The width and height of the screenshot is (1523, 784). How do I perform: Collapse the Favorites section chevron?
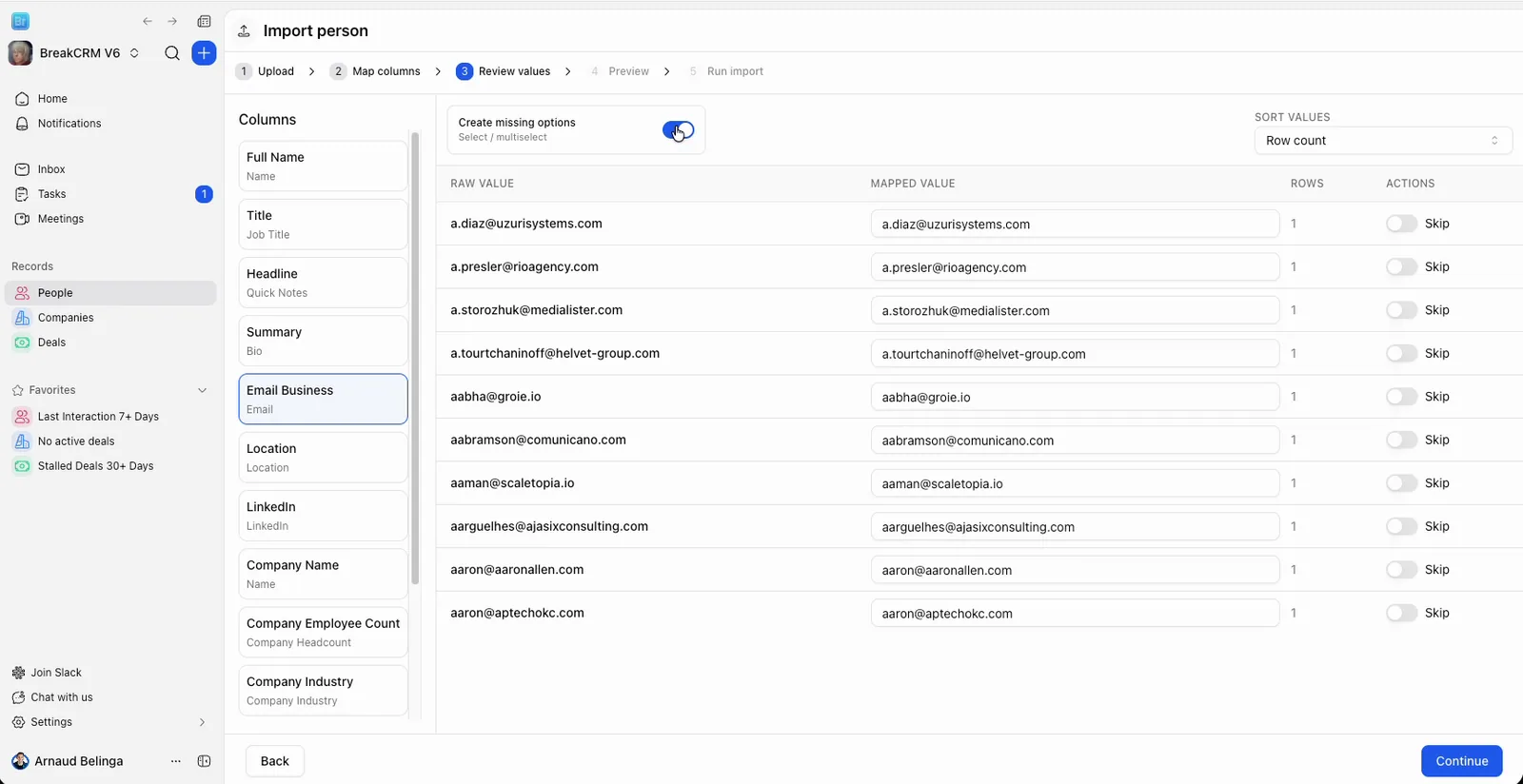[x=202, y=390]
